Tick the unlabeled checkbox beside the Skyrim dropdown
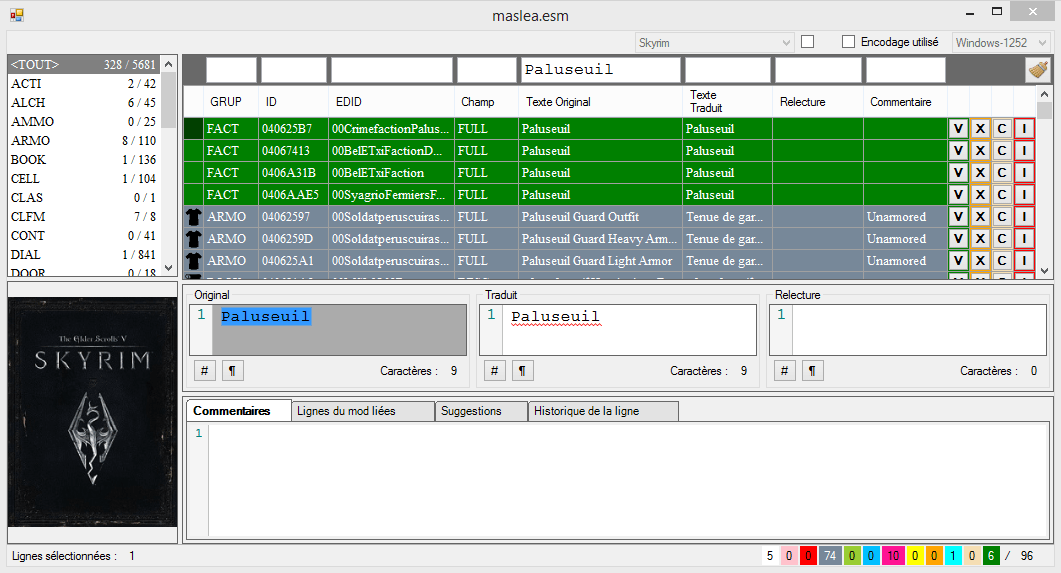This screenshot has width=1061, height=573. point(808,42)
